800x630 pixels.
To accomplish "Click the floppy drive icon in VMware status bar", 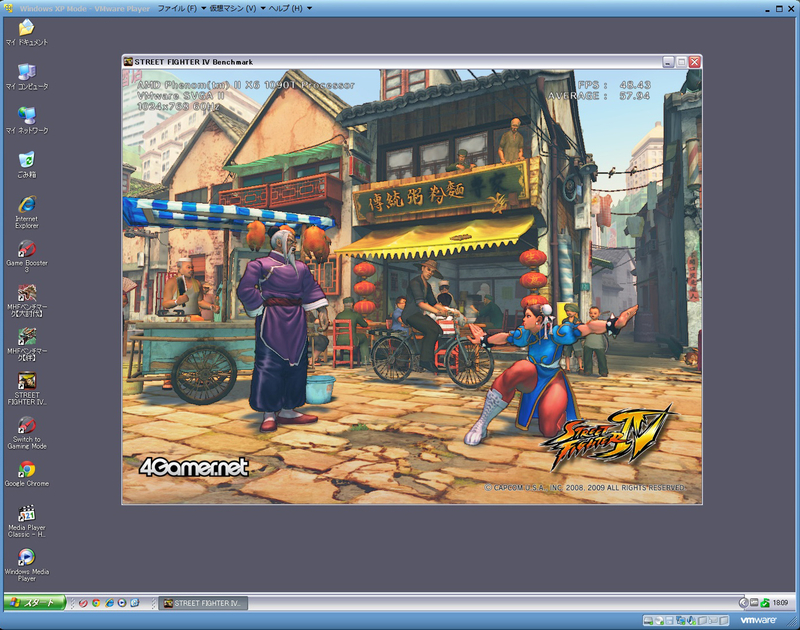I will point(669,620).
